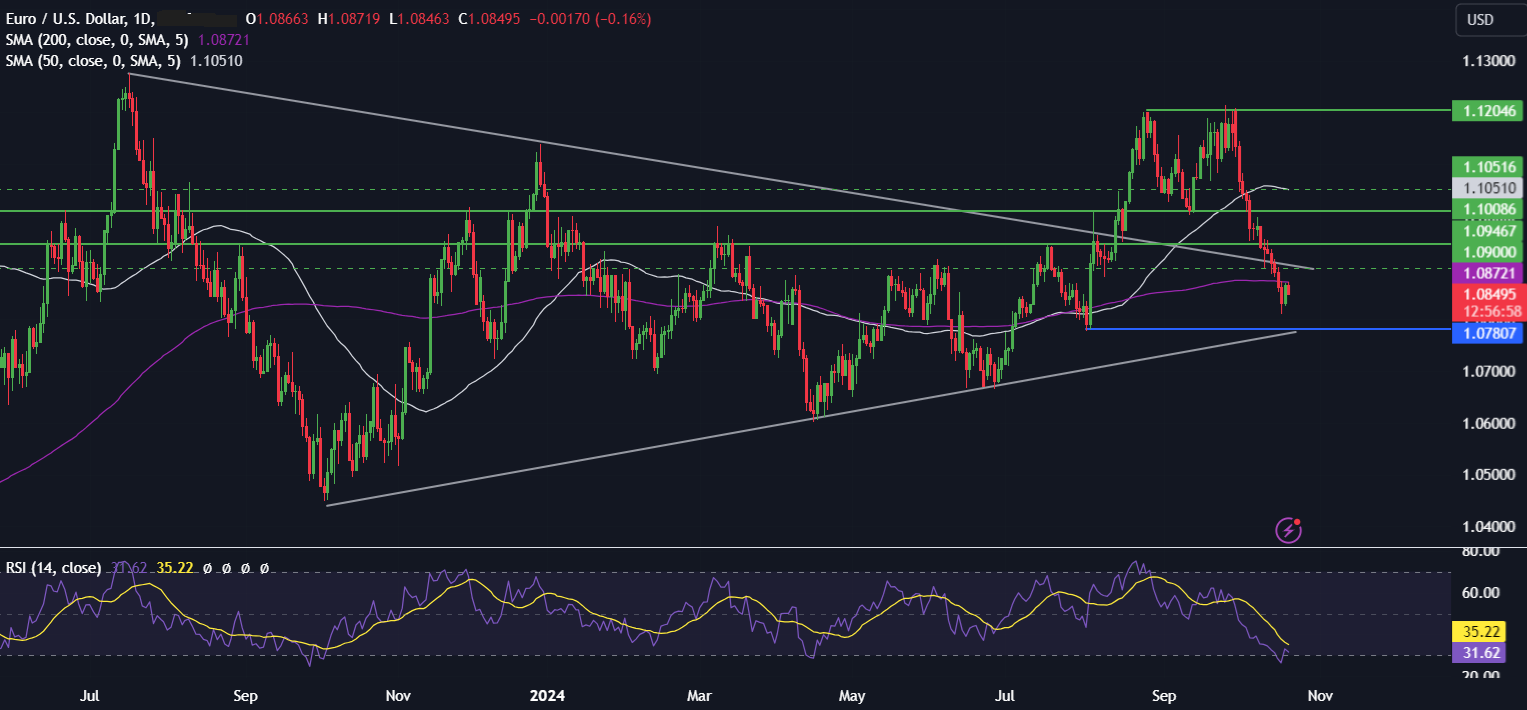
Task: Click the green 1.12046 price label
Action: (1485, 110)
